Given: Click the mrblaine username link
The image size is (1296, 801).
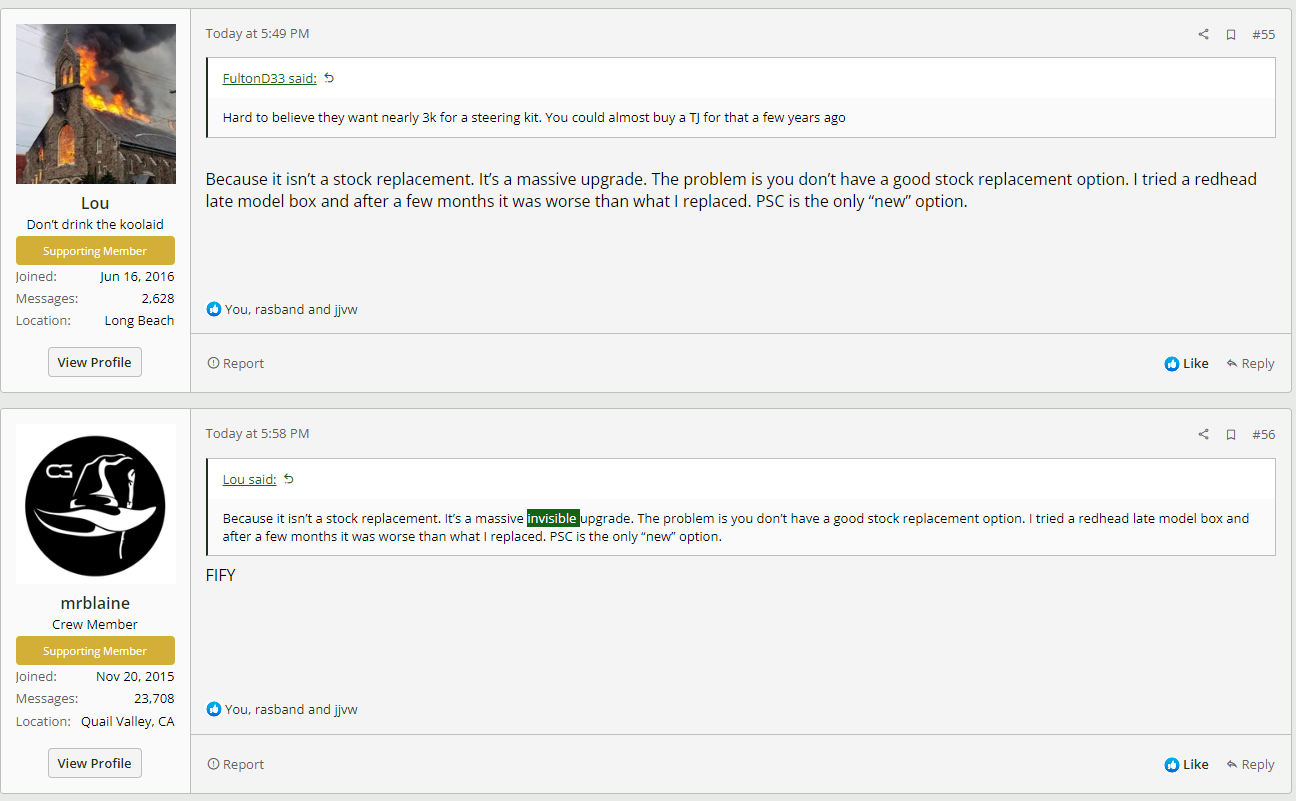Looking at the screenshot, I should point(95,603).
